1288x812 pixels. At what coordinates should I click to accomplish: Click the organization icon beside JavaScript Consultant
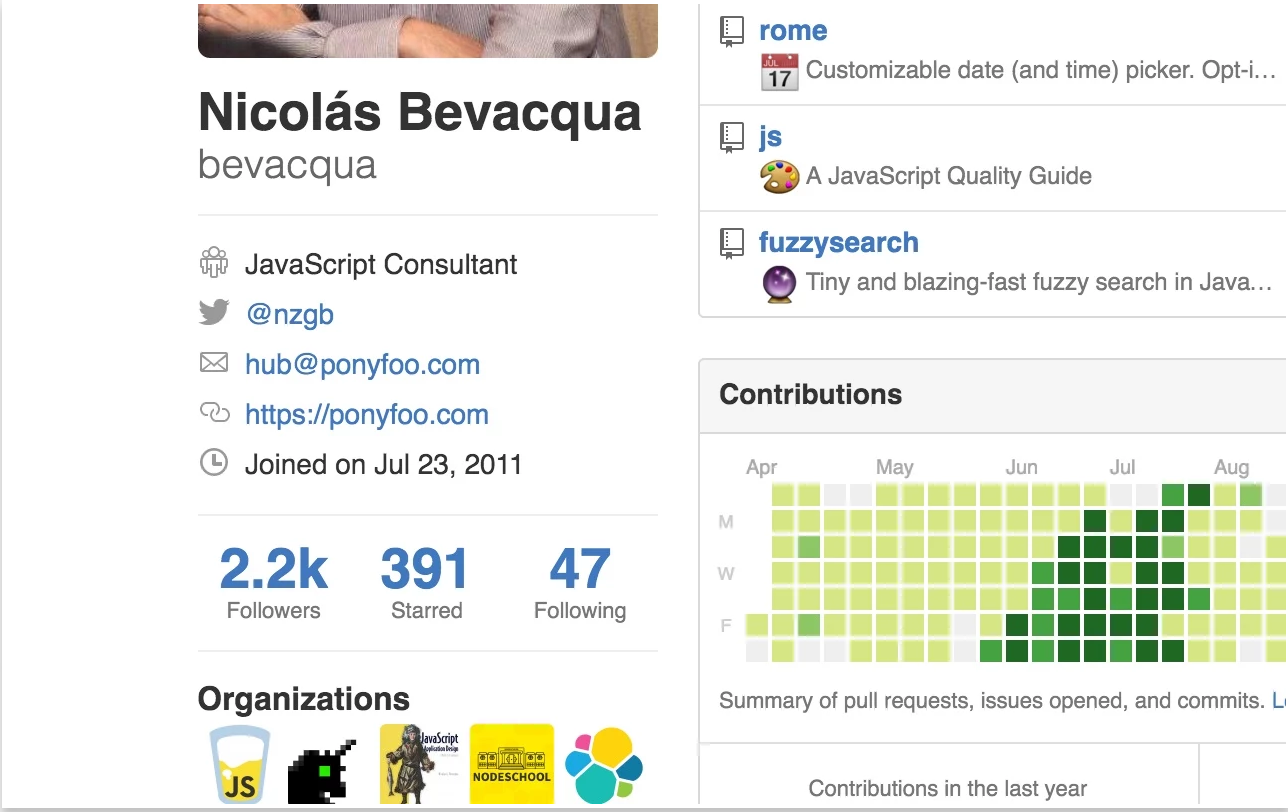click(x=214, y=261)
